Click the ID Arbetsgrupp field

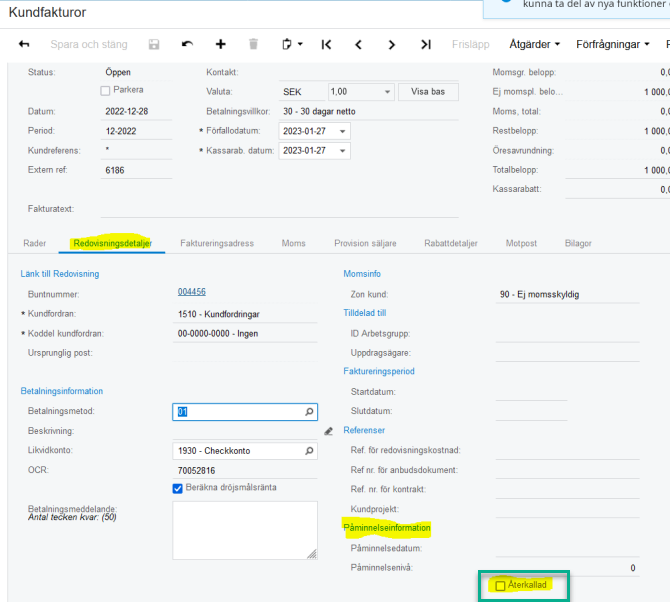[567, 334]
